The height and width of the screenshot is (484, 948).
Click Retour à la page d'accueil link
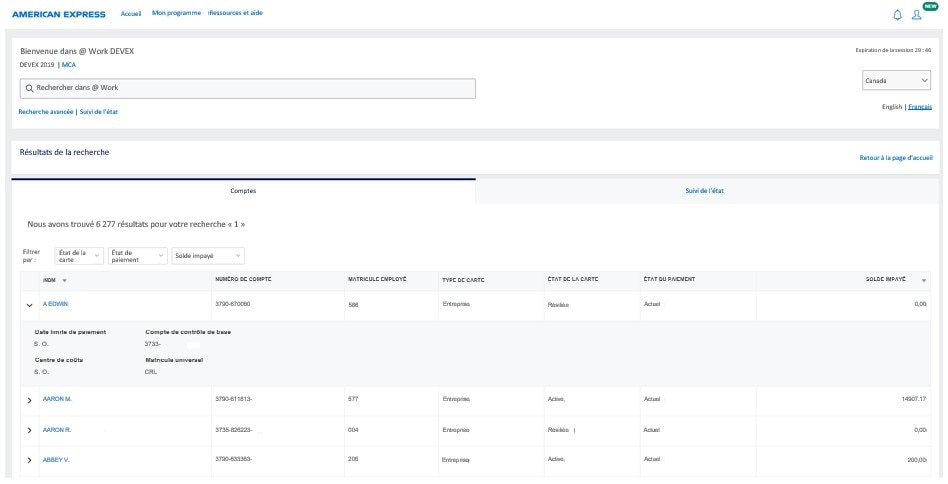895,158
